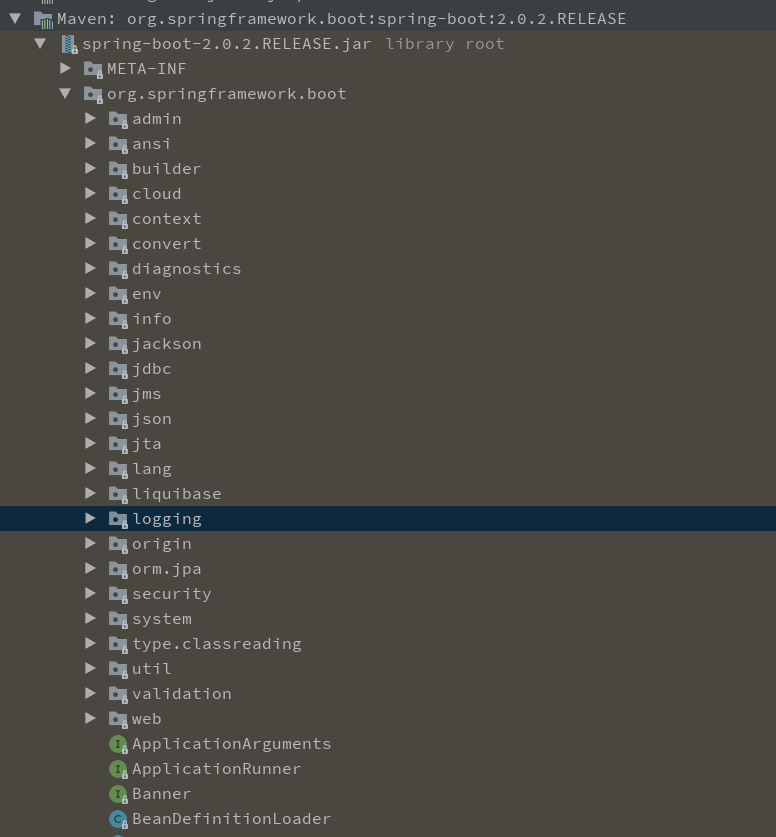Image resolution: width=776 pixels, height=837 pixels.
Task: Click the jar file icon for spring-boot-2.0.2.RELEASE.jar
Action: (69, 43)
